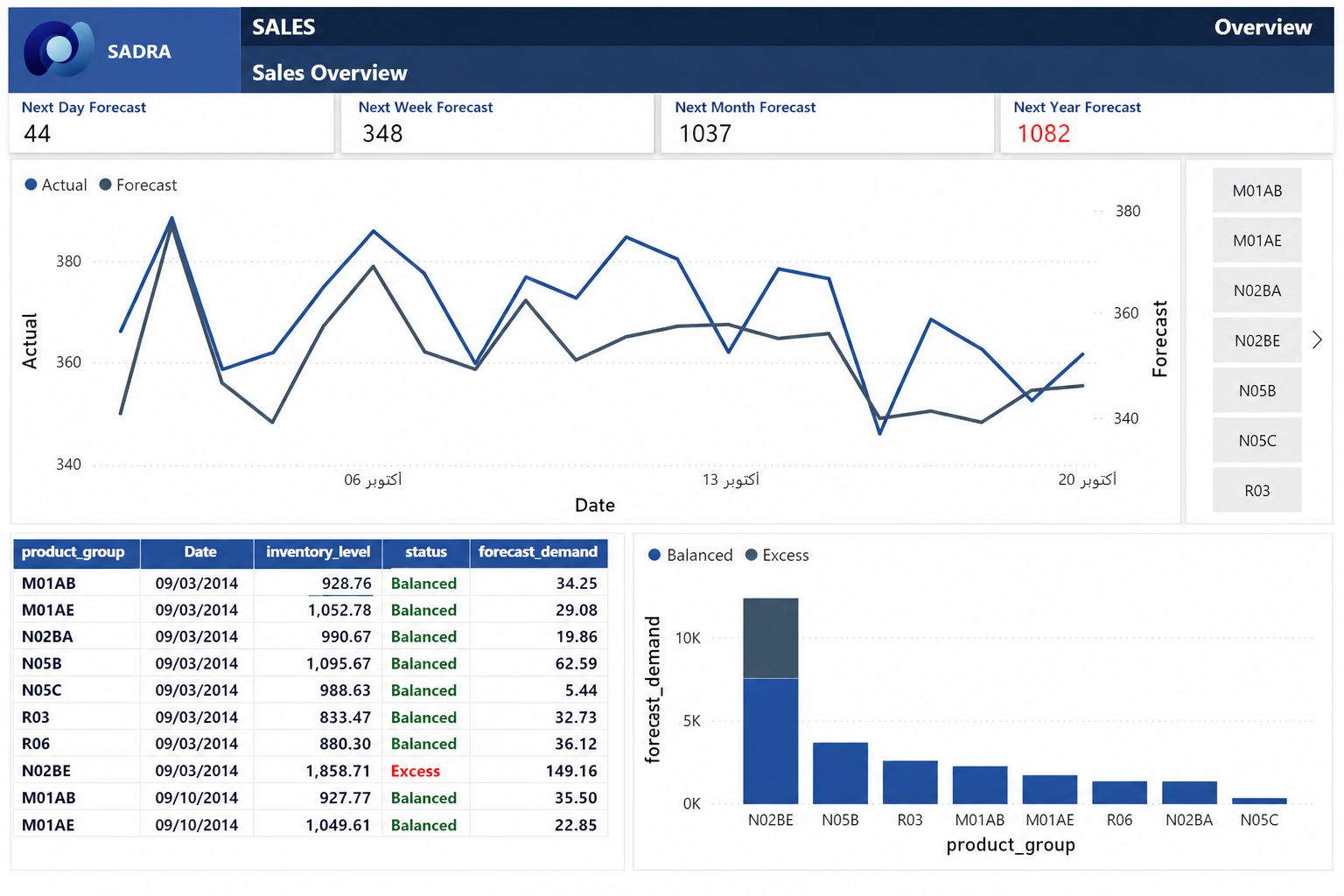Select the M01AB slicer button

[x=1256, y=190]
